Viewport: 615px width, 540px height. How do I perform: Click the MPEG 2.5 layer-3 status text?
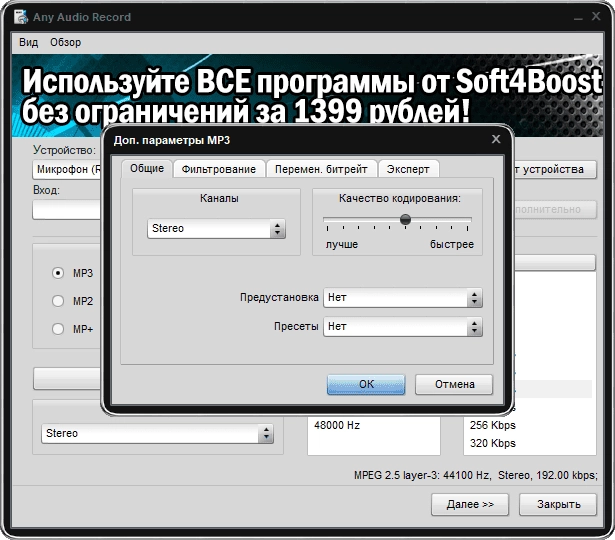click(x=476, y=475)
